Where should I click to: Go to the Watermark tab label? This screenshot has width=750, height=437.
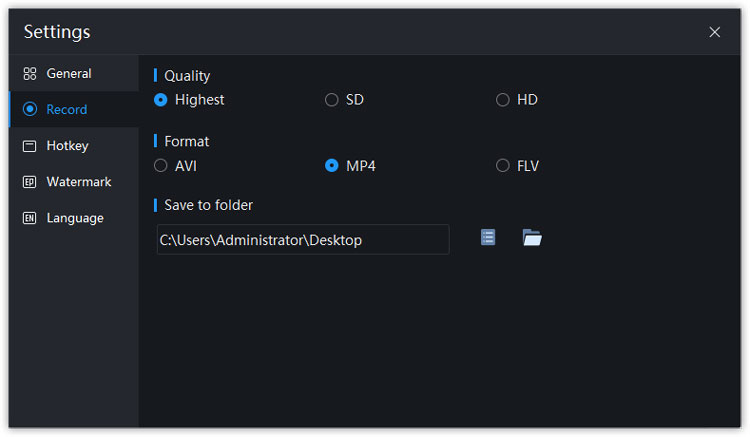79,182
